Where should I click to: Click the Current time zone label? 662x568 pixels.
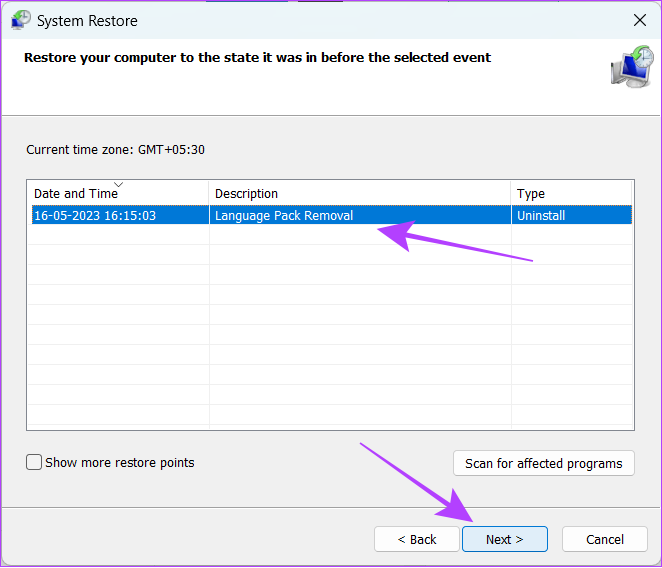(x=115, y=149)
